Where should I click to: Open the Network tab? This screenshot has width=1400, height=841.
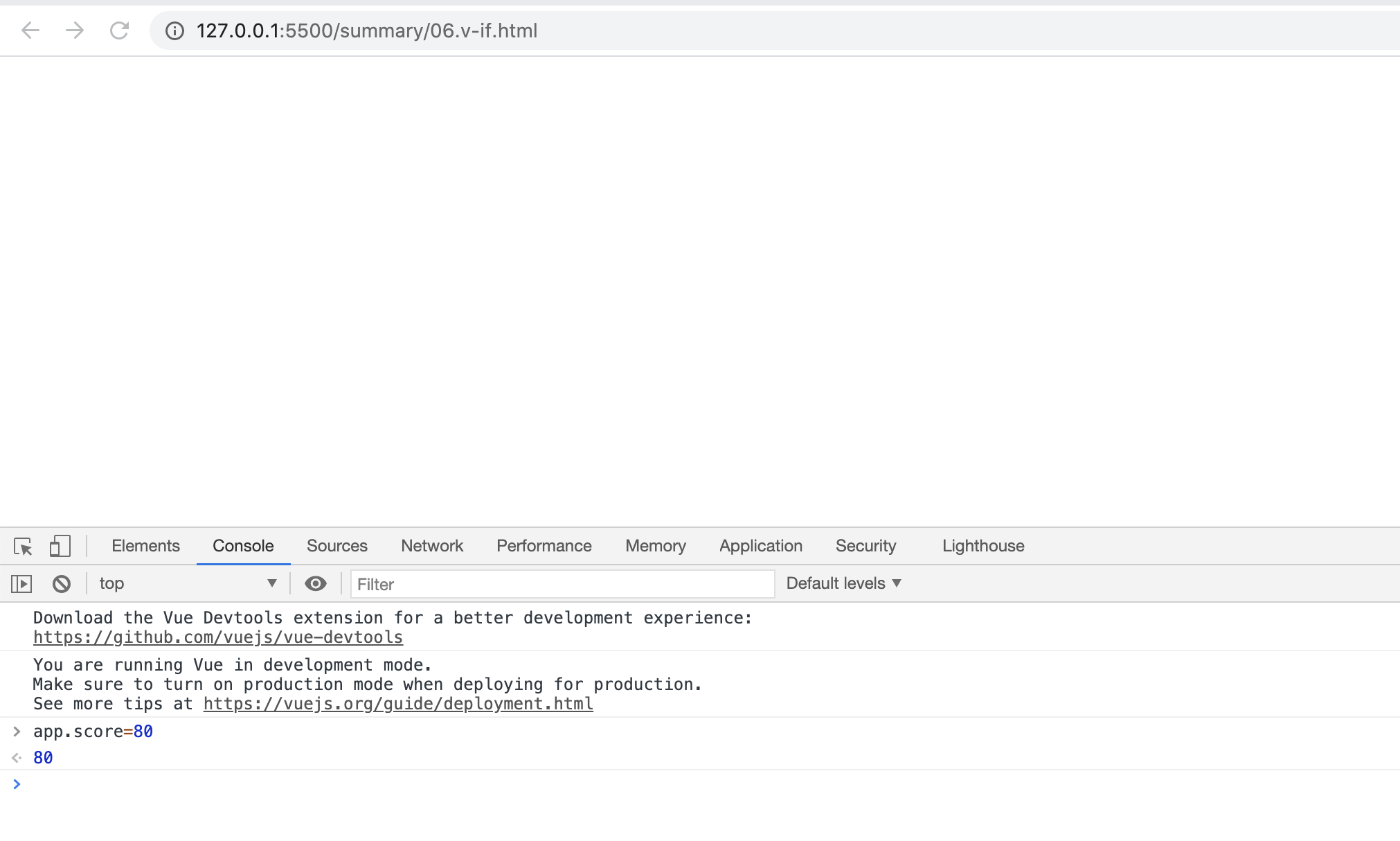pos(432,547)
